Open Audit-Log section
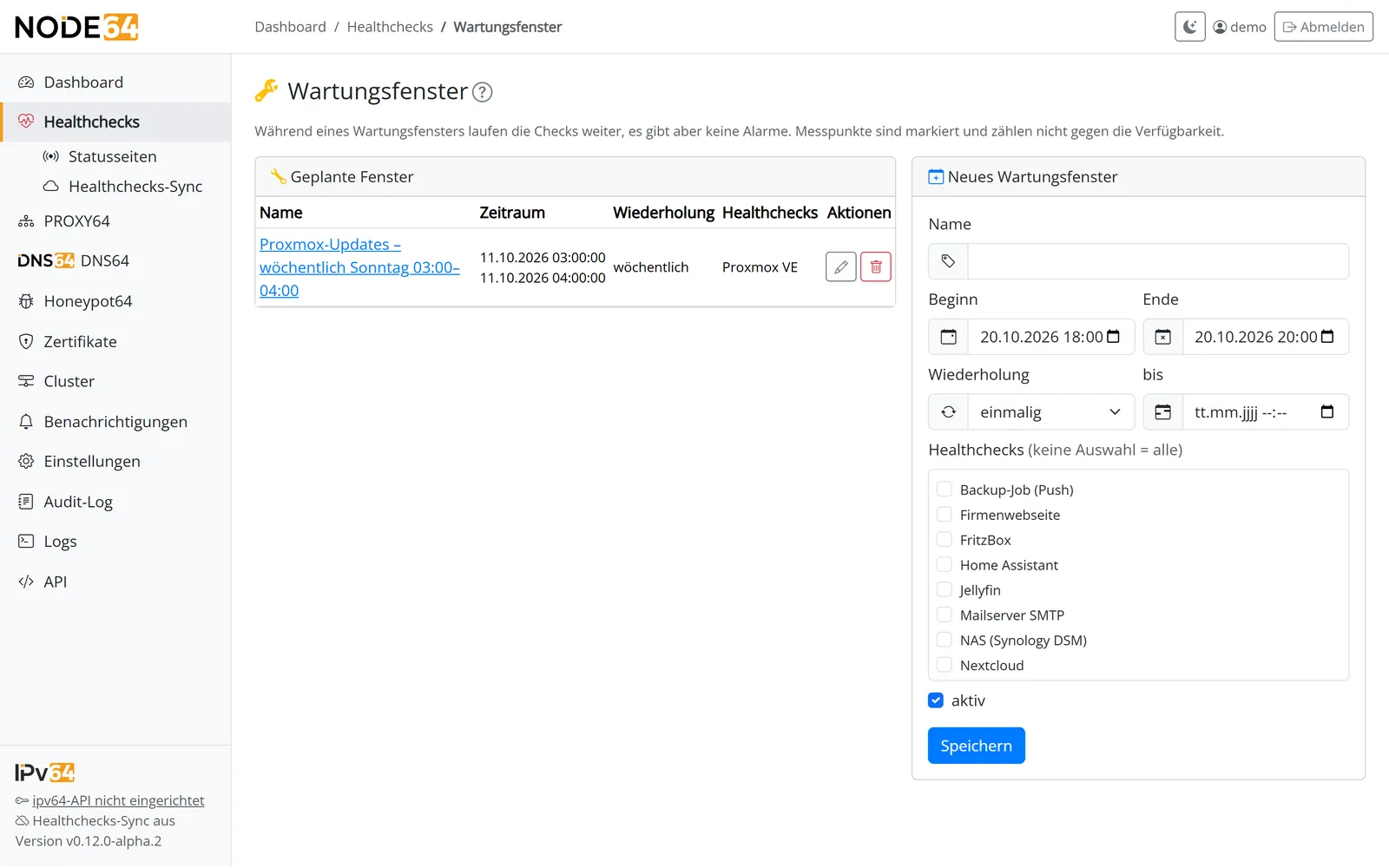The width and height of the screenshot is (1389, 868). 115,502
